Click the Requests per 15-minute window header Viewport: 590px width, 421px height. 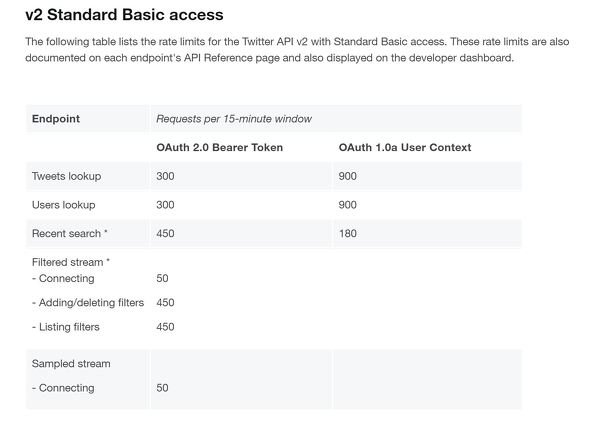[x=234, y=119]
